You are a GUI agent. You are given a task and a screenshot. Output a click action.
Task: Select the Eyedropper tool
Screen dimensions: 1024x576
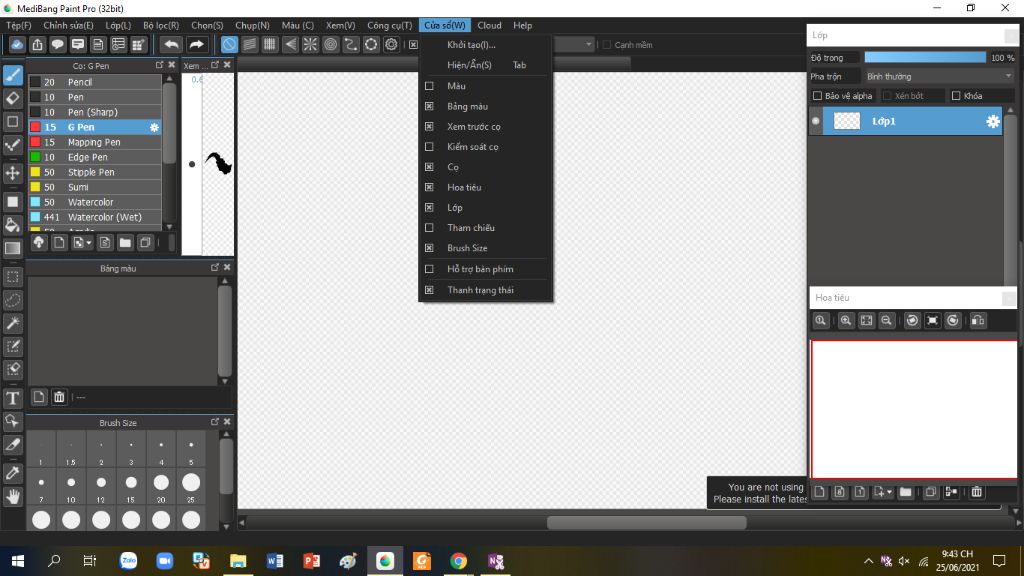point(12,473)
